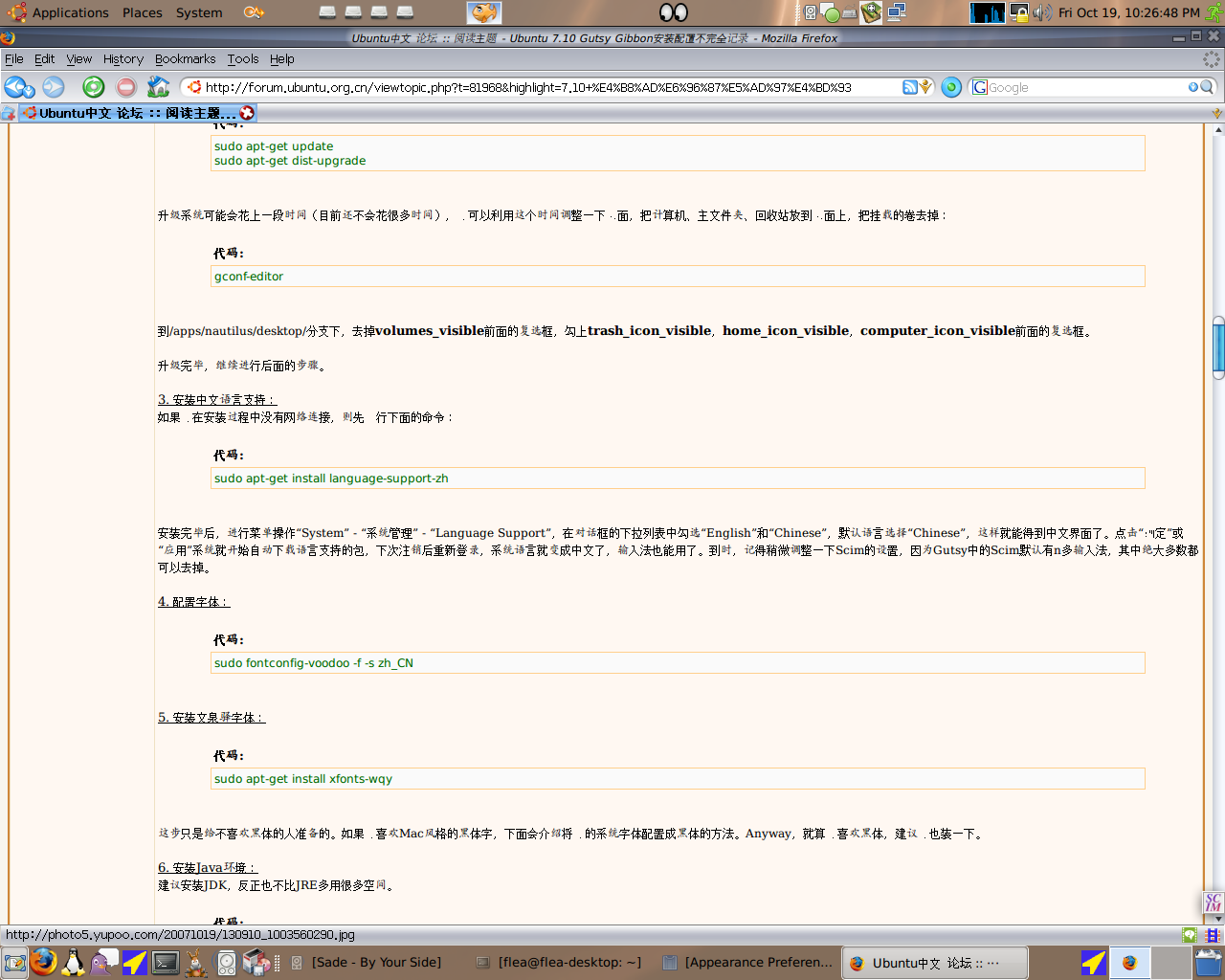Switch to Sade - By Your Side window
Image resolution: width=1225 pixels, height=980 pixels.
(x=367, y=963)
